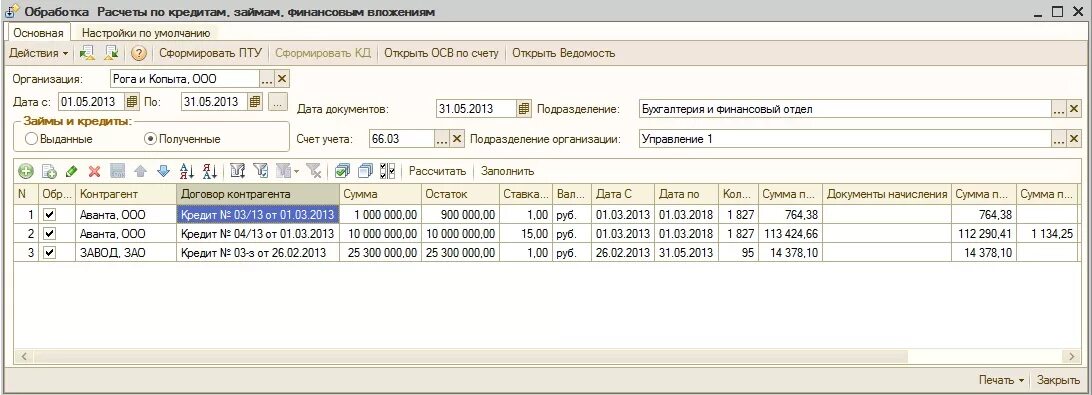Open calendar for the По date field
The width and height of the screenshot is (1092, 395).
(x=256, y=102)
